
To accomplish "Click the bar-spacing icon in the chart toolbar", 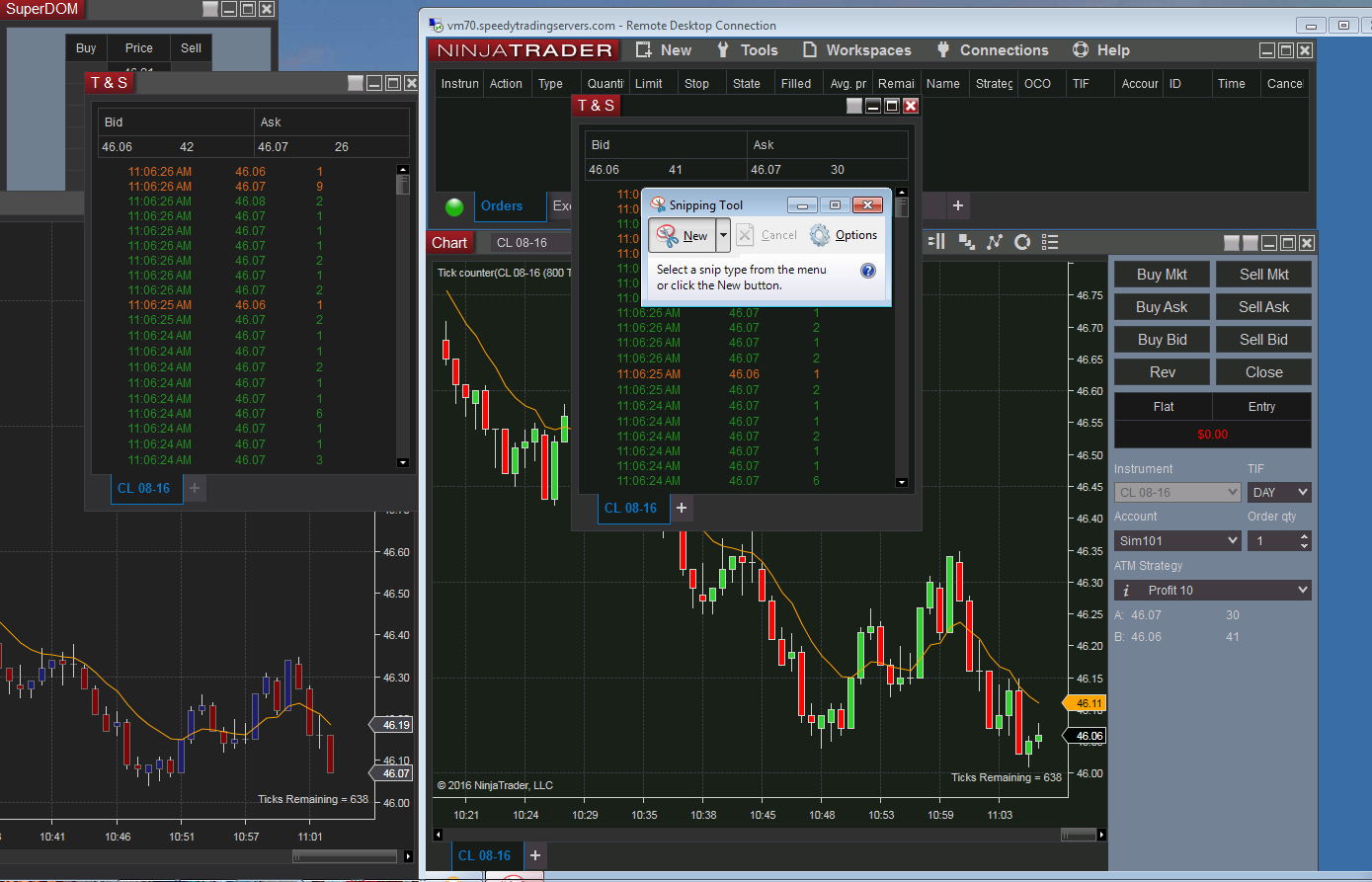I will coord(937,242).
